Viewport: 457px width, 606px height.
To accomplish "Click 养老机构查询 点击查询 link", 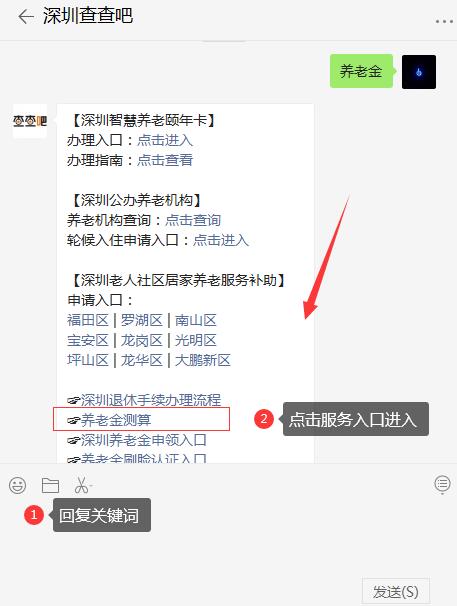I will tap(193, 220).
